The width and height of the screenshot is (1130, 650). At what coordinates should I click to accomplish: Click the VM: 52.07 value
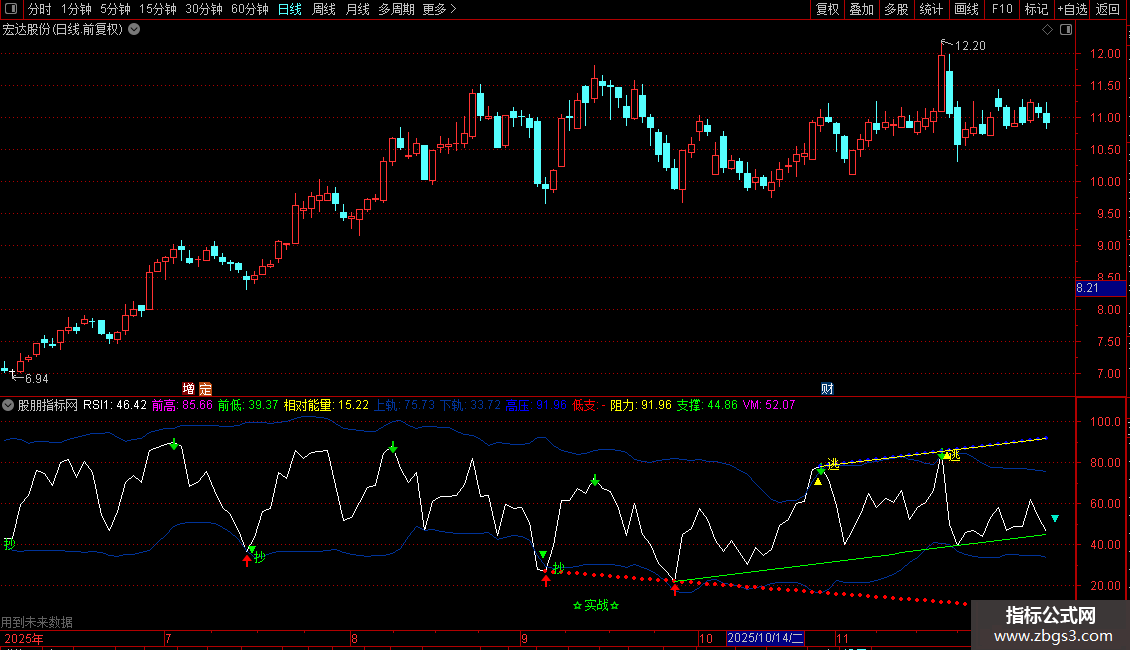[x=769, y=405]
